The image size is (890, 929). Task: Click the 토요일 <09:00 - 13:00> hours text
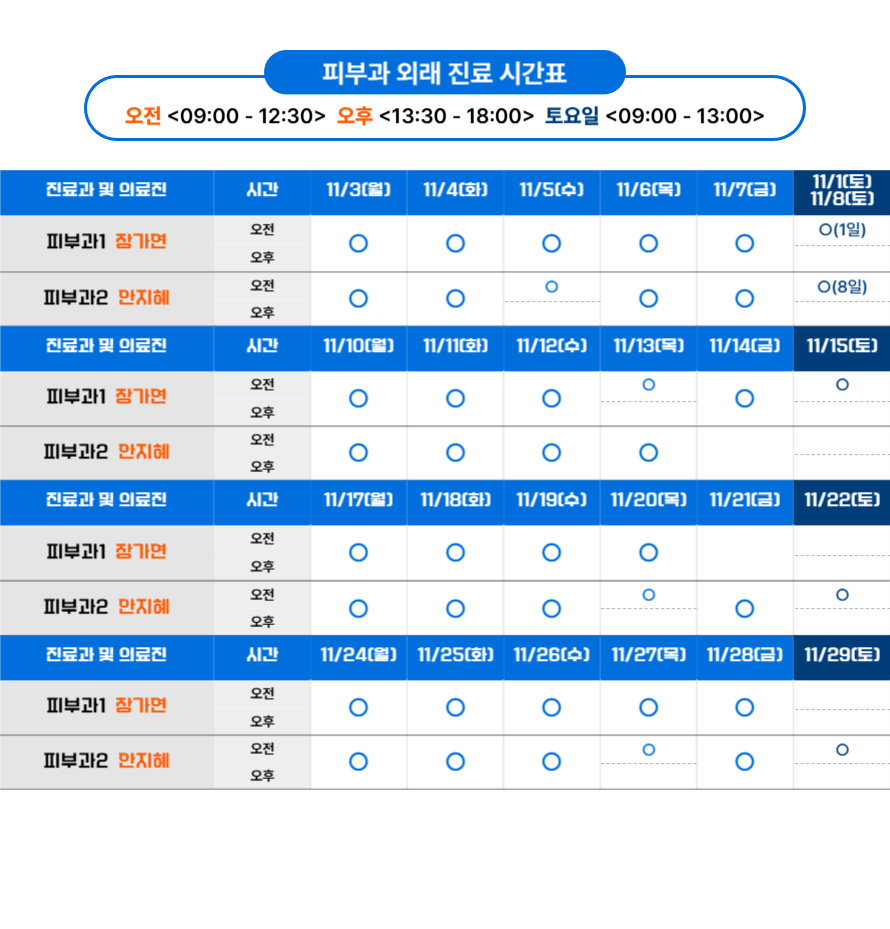point(654,116)
